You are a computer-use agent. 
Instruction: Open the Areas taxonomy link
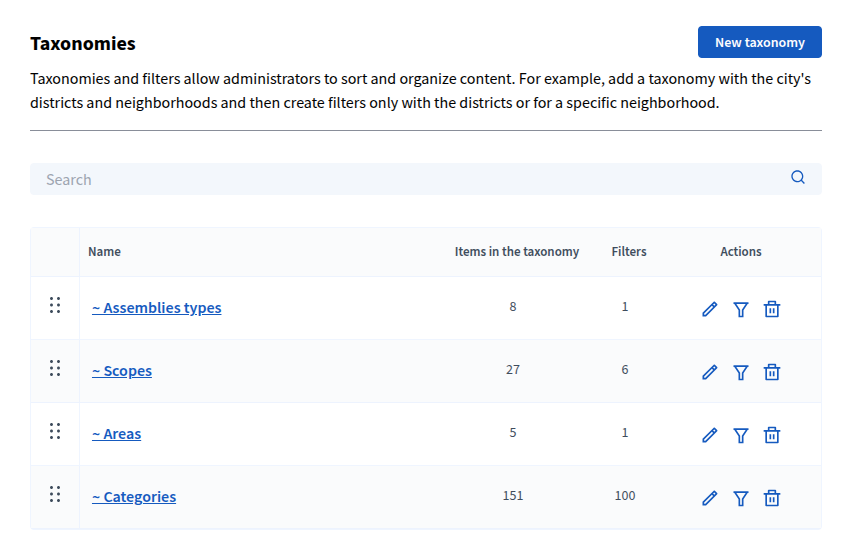[117, 434]
